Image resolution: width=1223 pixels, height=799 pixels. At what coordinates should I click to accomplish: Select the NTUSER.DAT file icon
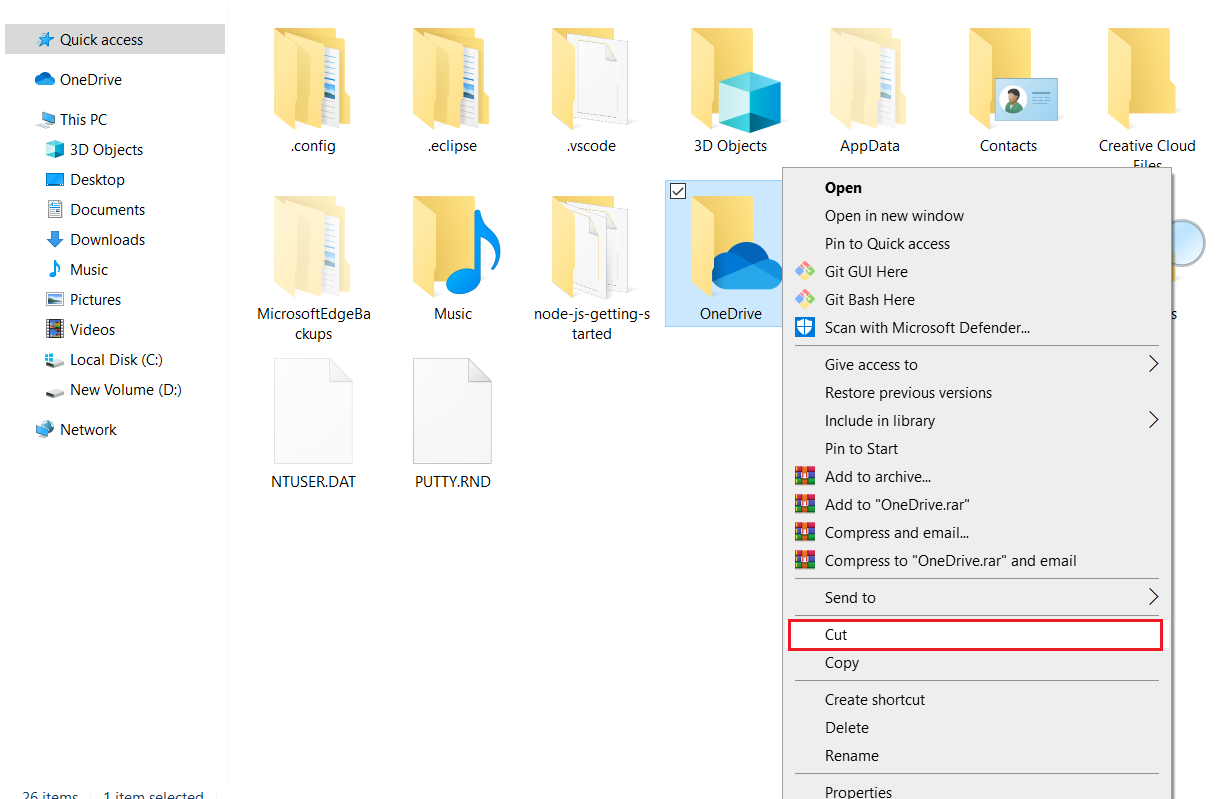tap(313, 411)
